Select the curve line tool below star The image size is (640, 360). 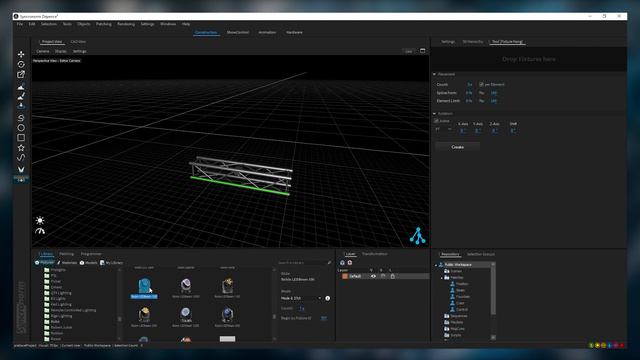(21, 158)
